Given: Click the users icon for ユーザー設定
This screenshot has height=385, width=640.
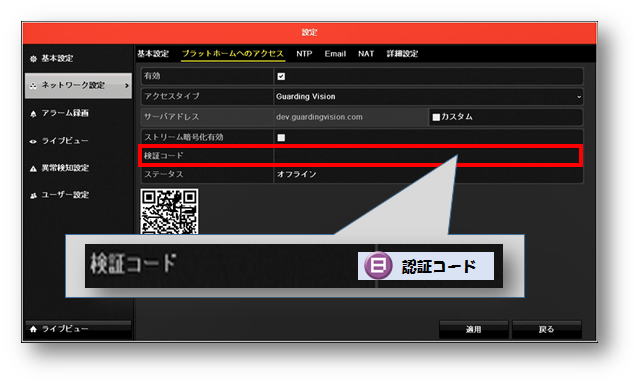Looking at the screenshot, I should pyautogui.click(x=33, y=196).
